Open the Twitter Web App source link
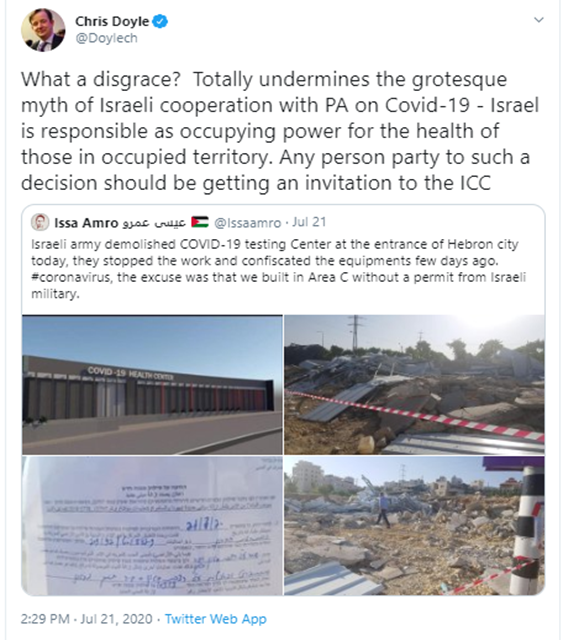This screenshot has height=640, width=563. tap(216, 619)
